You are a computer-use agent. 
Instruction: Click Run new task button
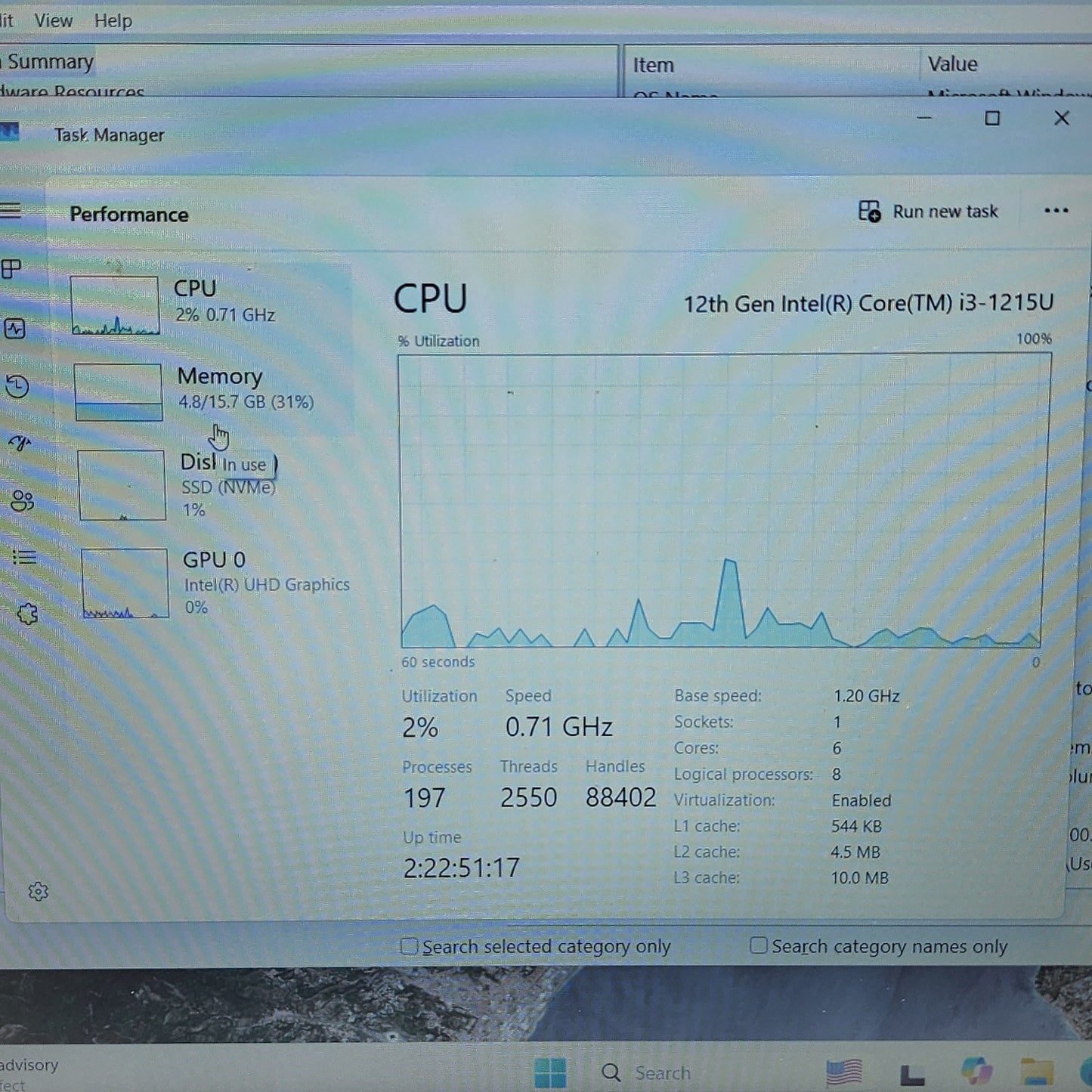coord(929,212)
